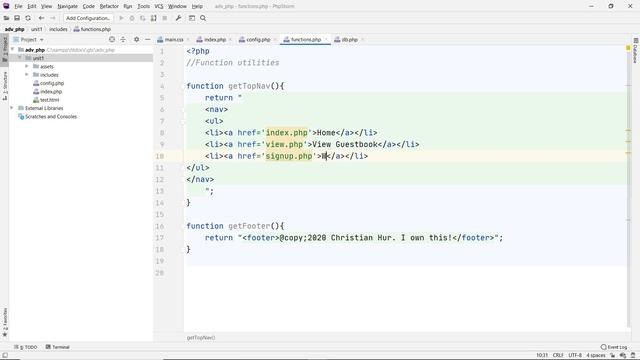
Task: Open the 4 spaces indent selector
Action: (x=596, y=355)
